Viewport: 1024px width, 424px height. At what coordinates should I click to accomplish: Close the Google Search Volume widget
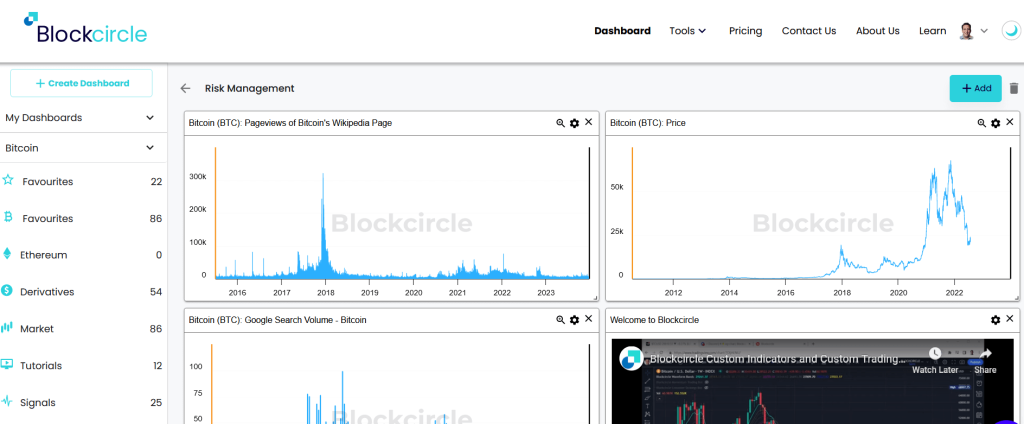(x=588, y=319)
